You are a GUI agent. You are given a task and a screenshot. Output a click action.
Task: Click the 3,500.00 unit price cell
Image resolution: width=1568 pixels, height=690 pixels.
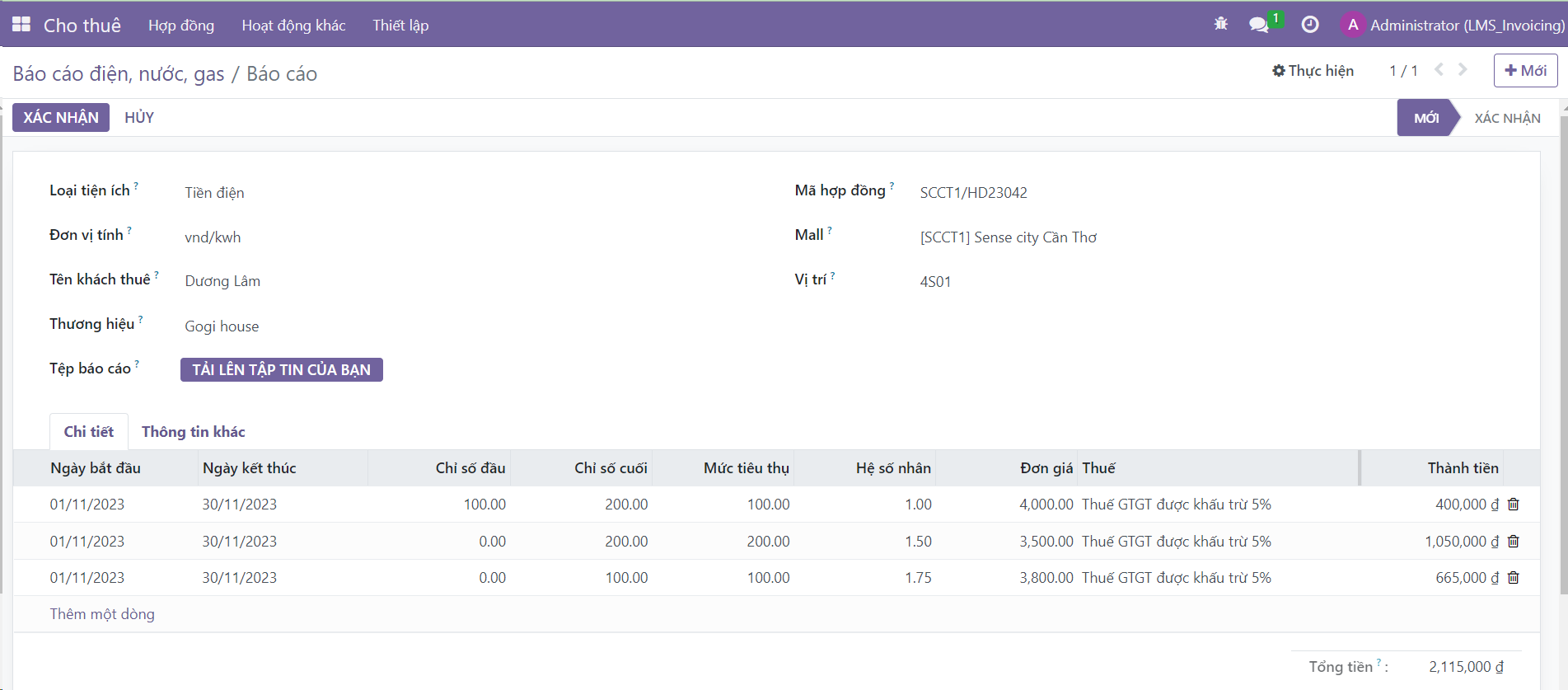[1046, 542]
